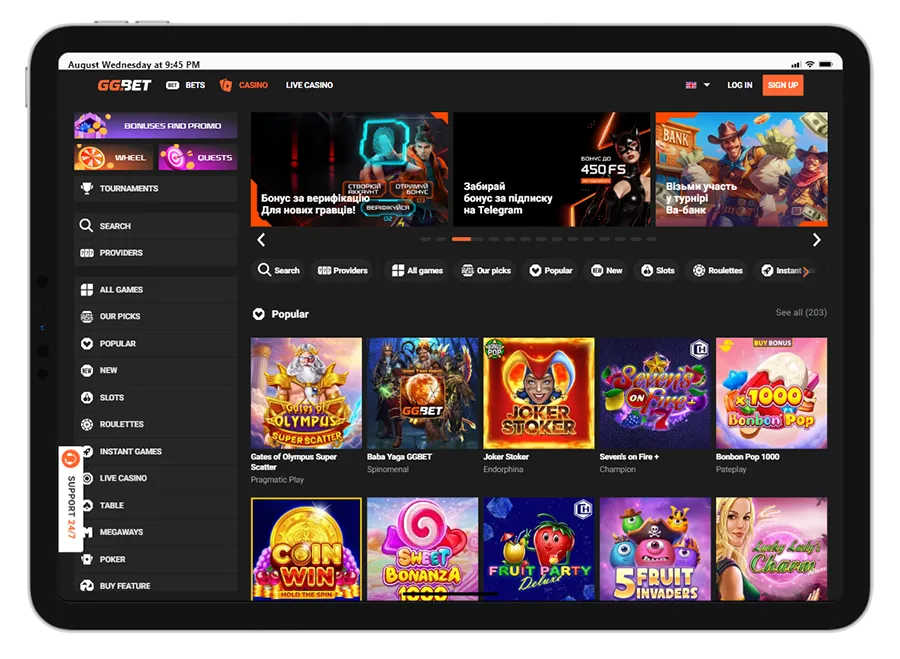
Task: Open Bonbon Pop 1000 game
Action: click(771, 393)
